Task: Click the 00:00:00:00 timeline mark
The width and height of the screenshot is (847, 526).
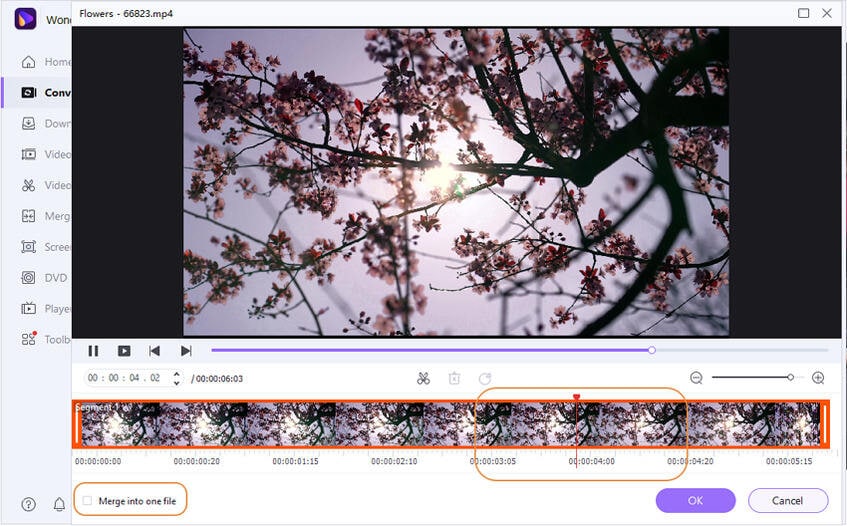Action: tap(98, 462)
